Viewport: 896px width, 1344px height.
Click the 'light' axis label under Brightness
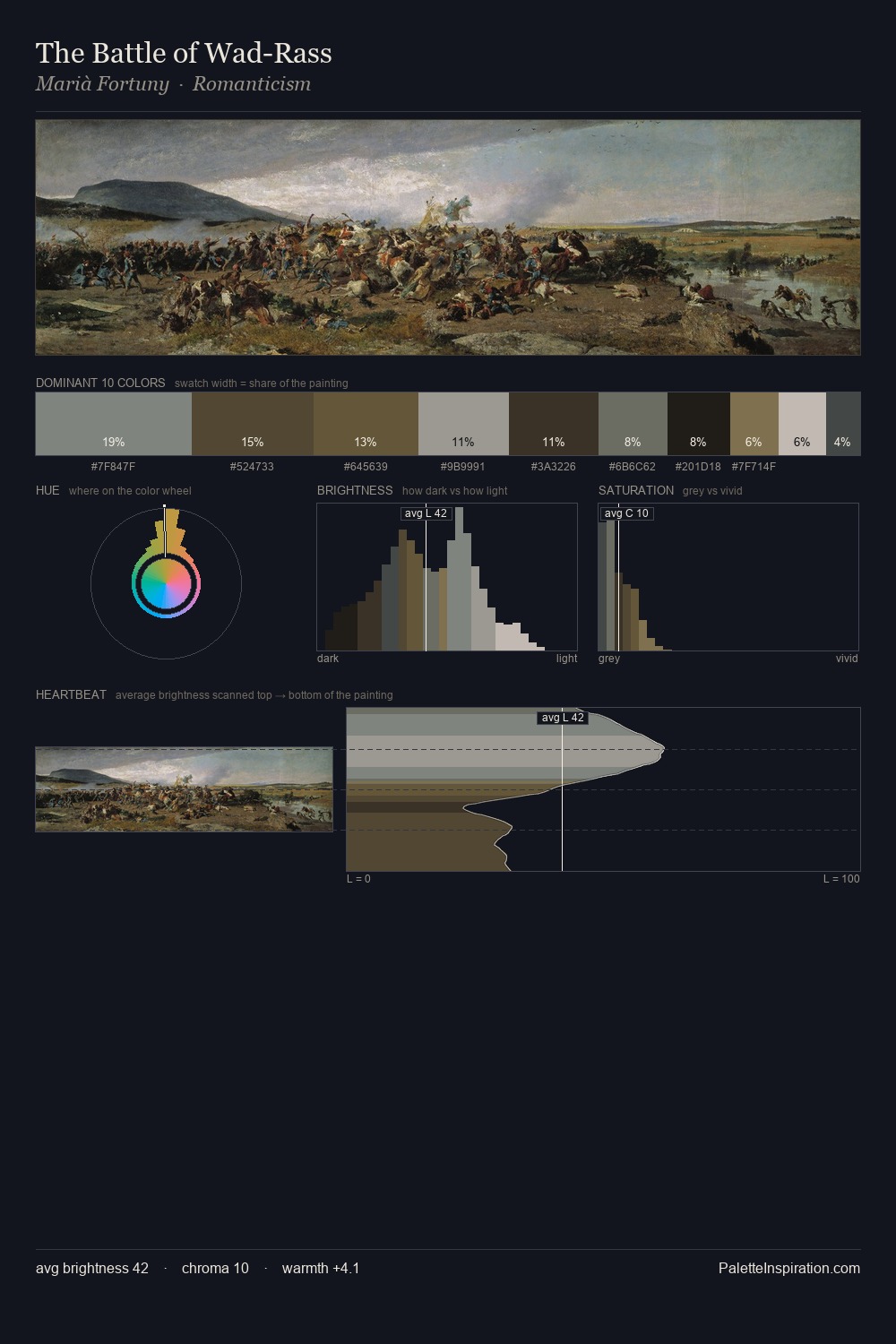click(567, 659)
